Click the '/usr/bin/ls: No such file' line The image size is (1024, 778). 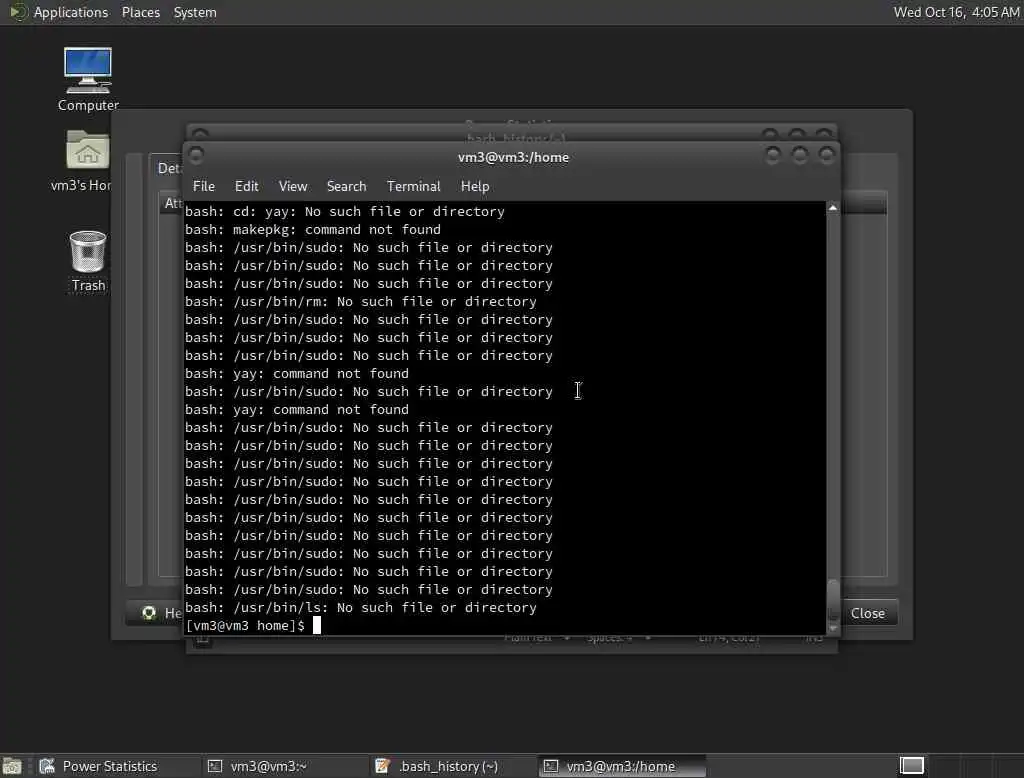coord(360,608)
